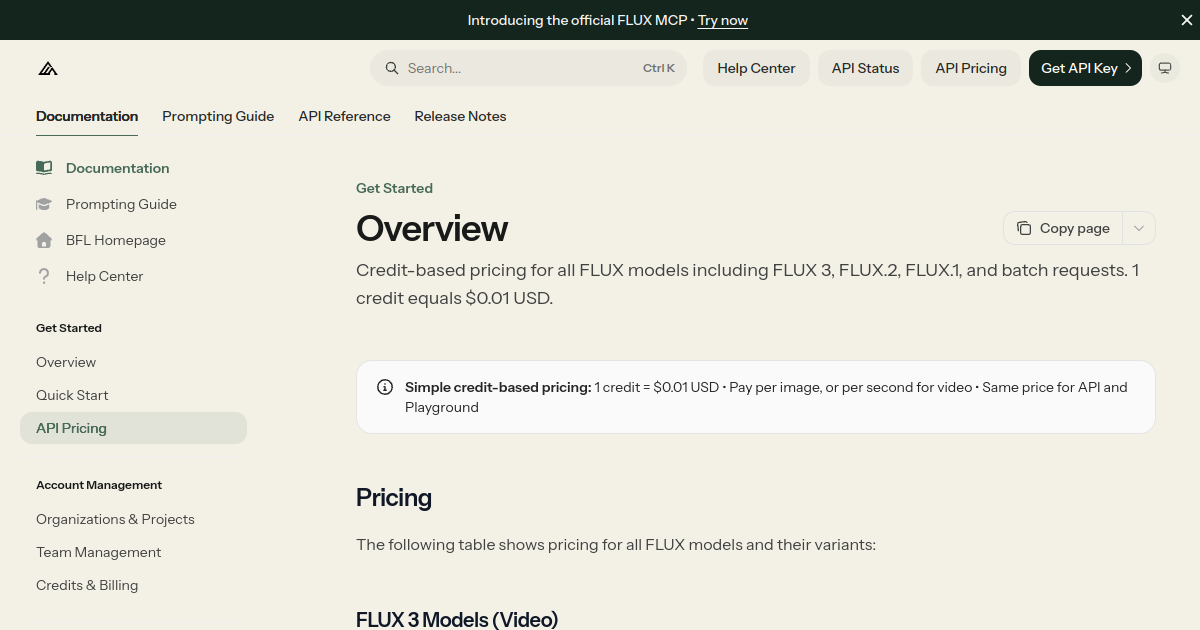1200x630 pixels.
Task: Expand the Copy page dropdown chevron
Action: [x=1139, y=228]
